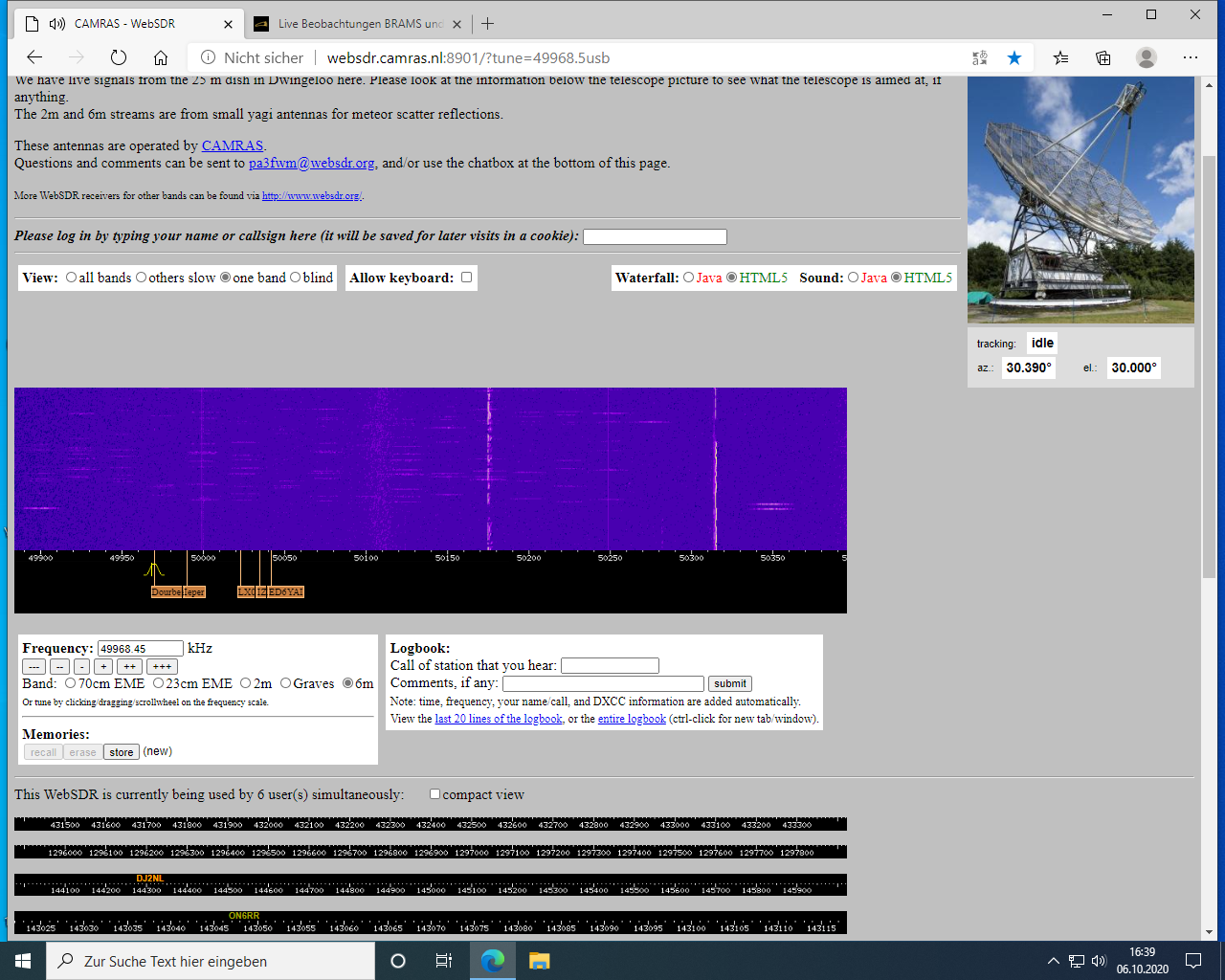The width and height of the screenshot is (1225, 980).
Task: Click the name or callsign login field
Action: [655, 236]
